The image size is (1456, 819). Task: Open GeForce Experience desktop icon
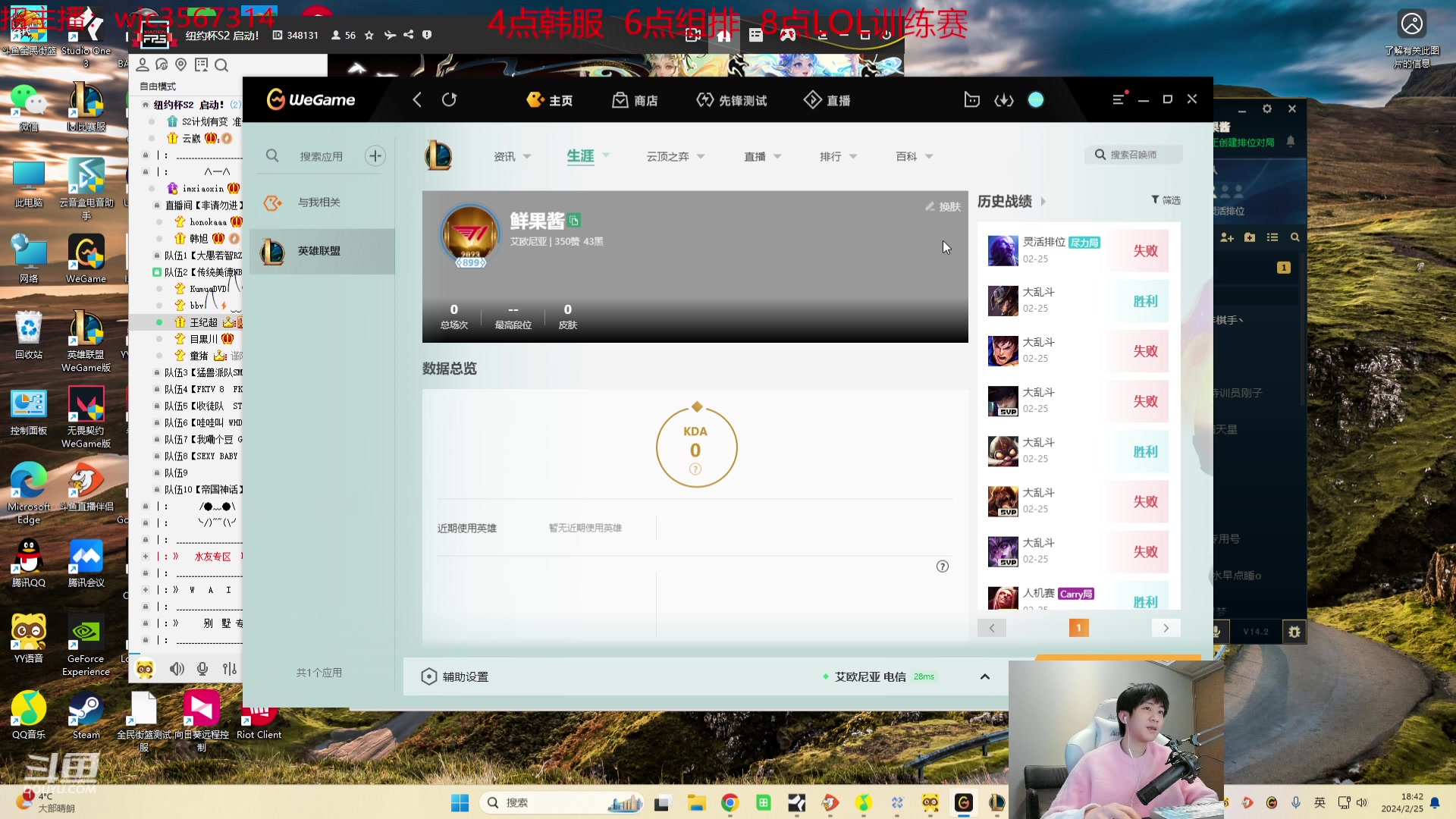(x=86, y=645)
